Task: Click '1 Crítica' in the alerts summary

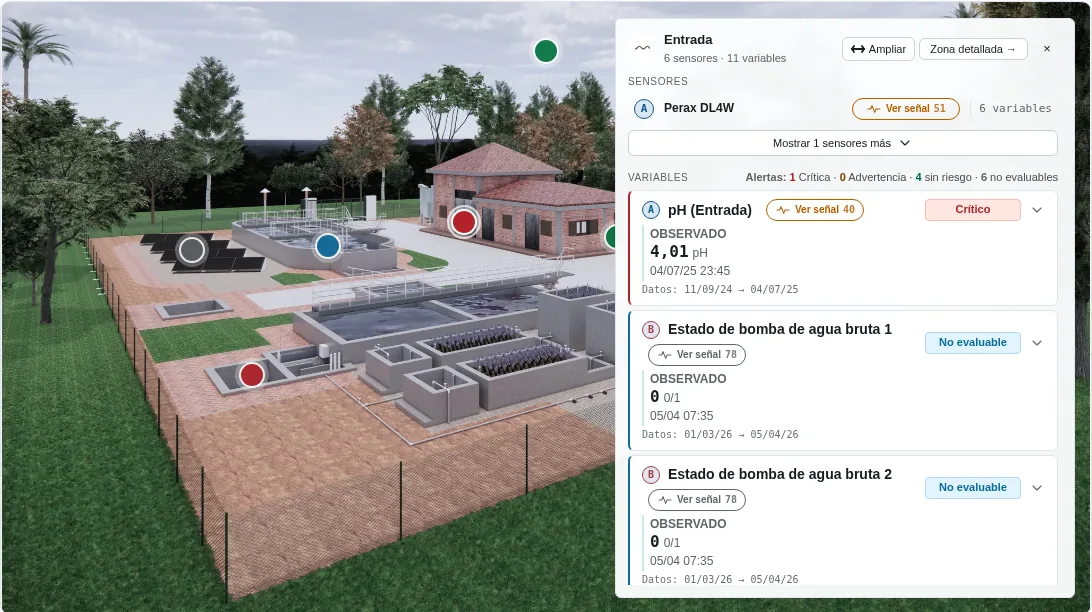Action: (809, 178)
